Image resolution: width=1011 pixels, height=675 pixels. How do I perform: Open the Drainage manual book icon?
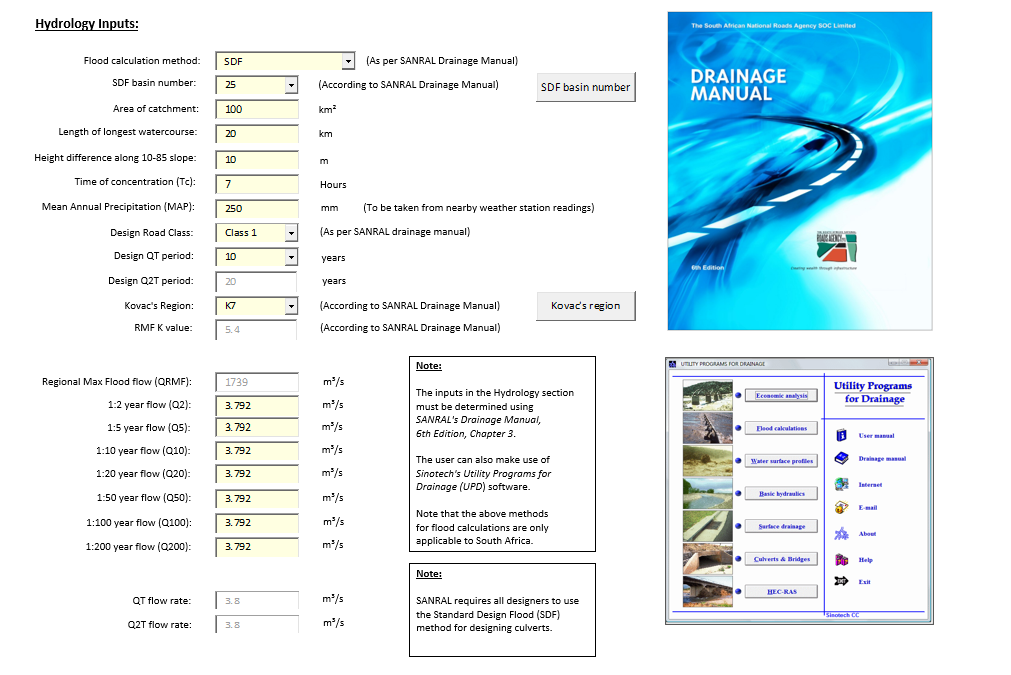(841, 459)
